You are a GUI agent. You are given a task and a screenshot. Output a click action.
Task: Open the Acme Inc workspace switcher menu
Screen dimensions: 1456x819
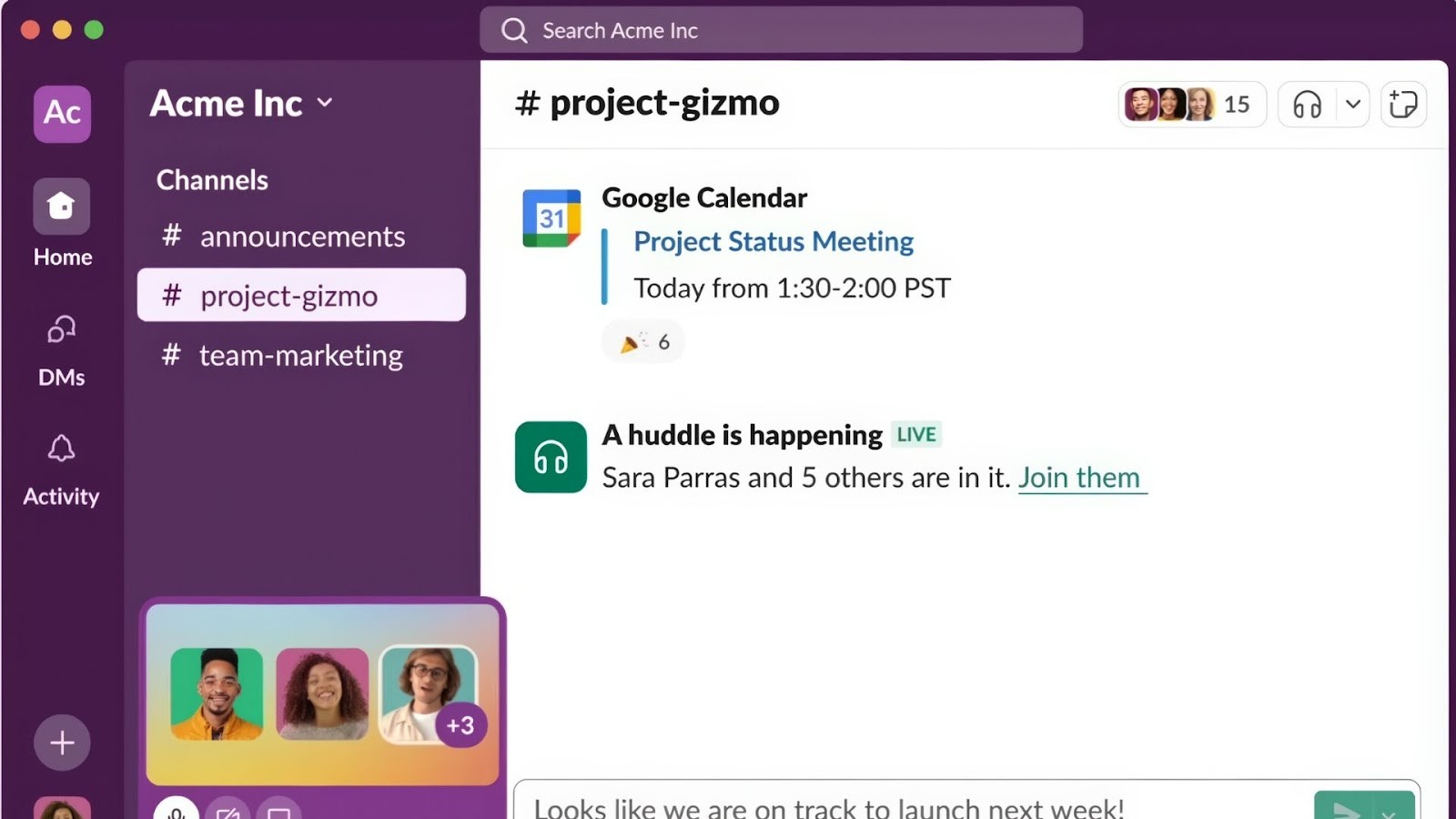[238, 103]
